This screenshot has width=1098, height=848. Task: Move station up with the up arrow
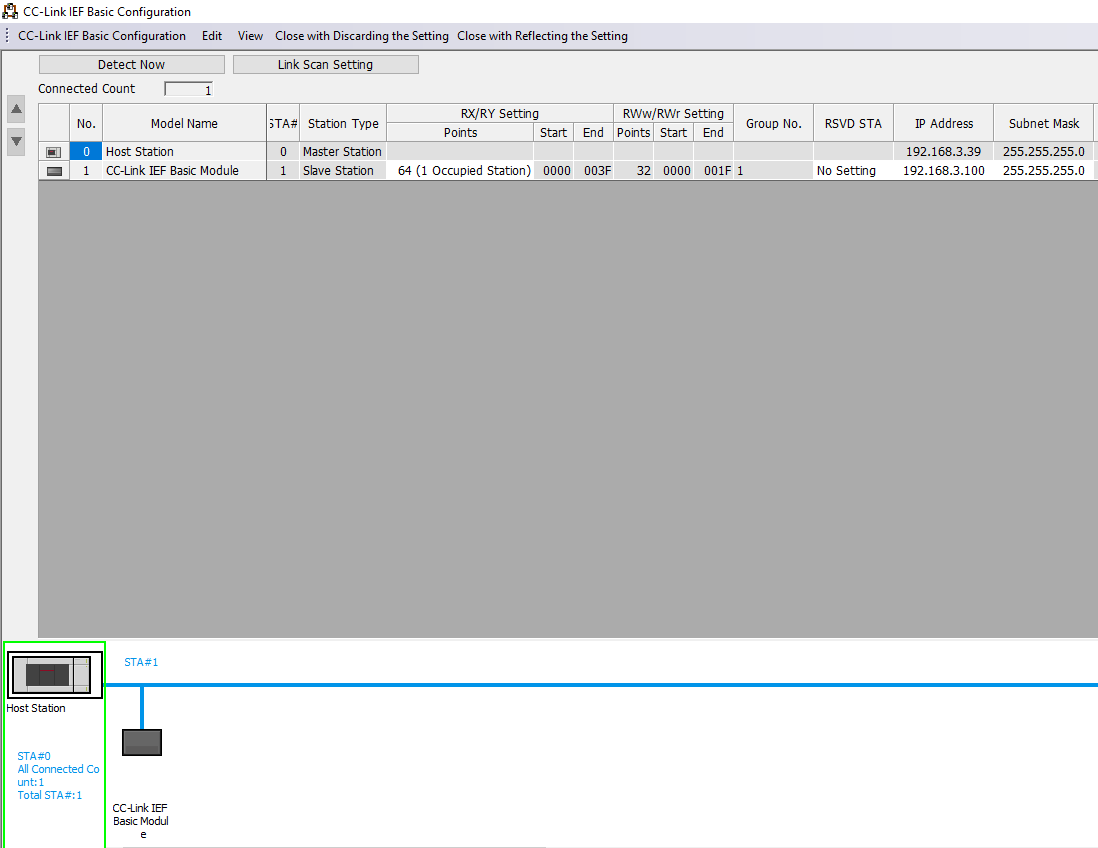(16, 109)
